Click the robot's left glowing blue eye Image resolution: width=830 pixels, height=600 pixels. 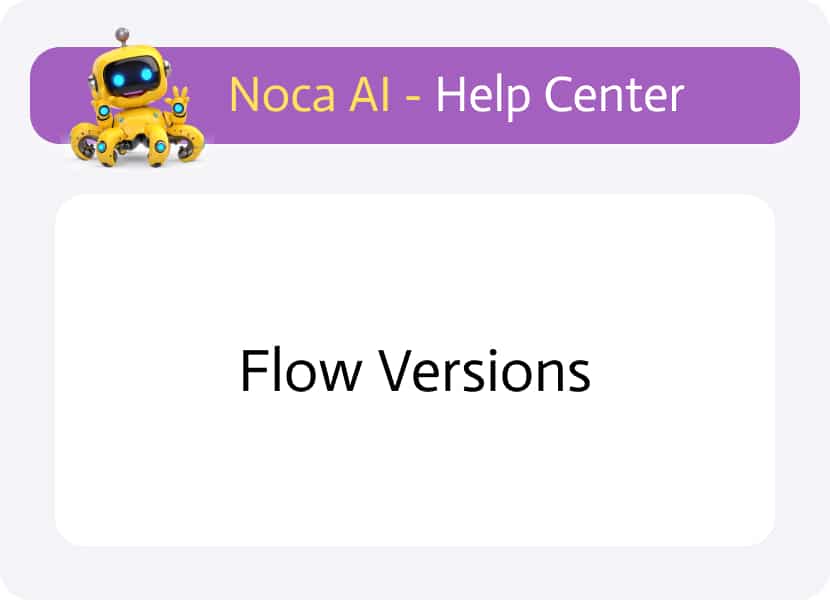[118, 80]
